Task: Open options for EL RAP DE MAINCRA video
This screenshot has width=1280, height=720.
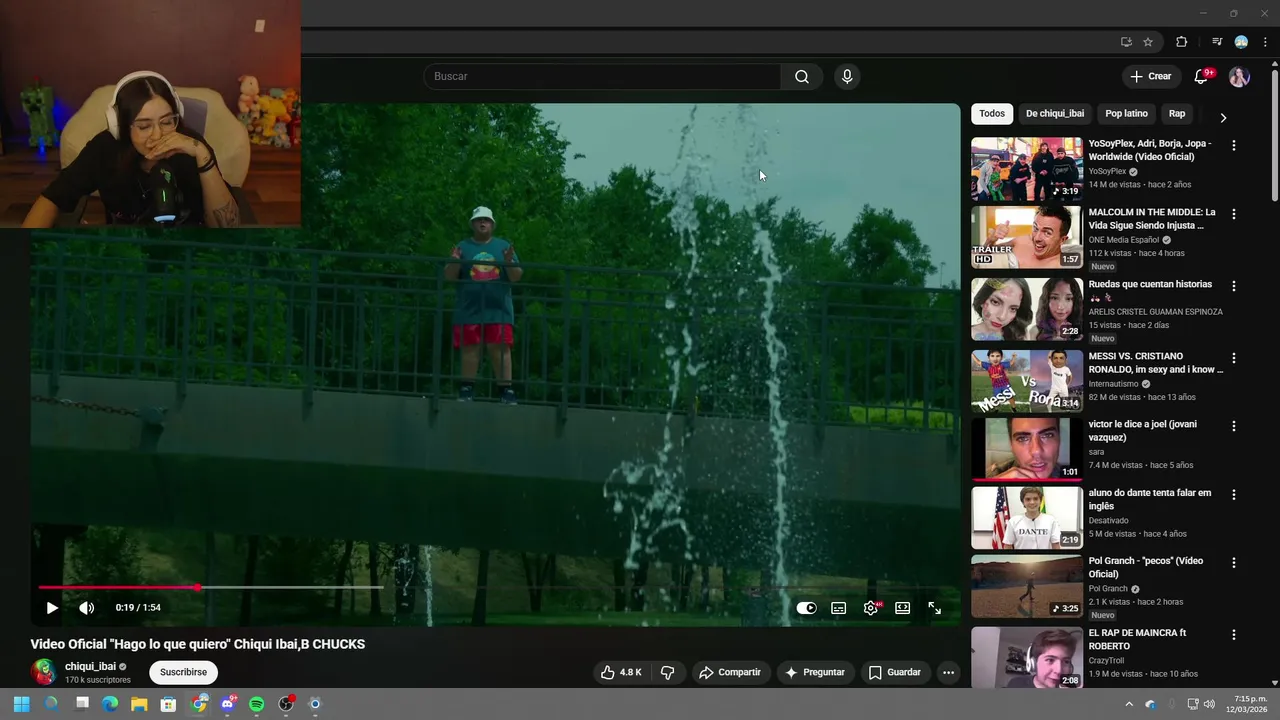Action: [1233, 635]
